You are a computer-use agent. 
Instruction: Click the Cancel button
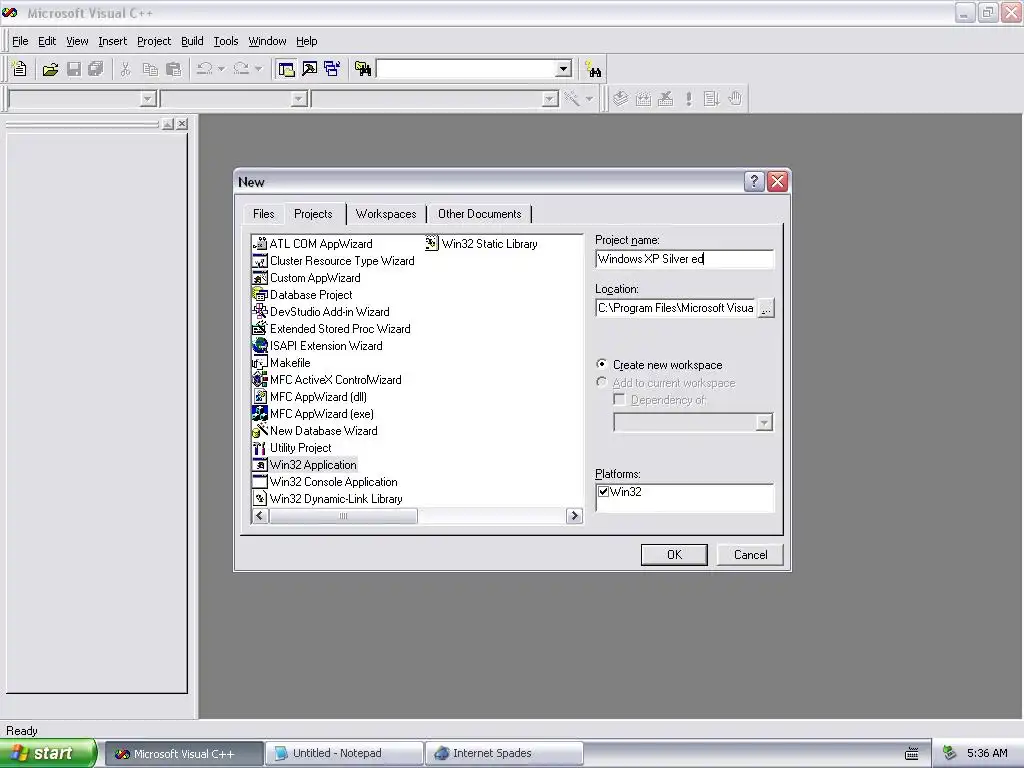pos(750,554)
